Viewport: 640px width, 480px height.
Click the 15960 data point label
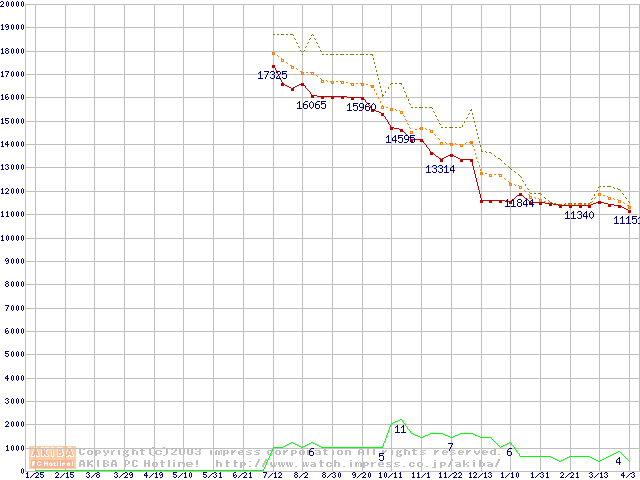361,107
